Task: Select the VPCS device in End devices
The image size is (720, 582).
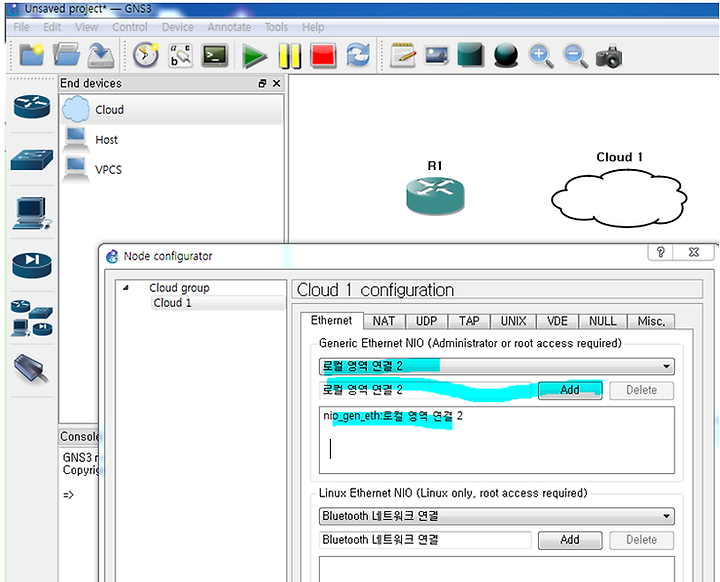Action: point(171,170)
